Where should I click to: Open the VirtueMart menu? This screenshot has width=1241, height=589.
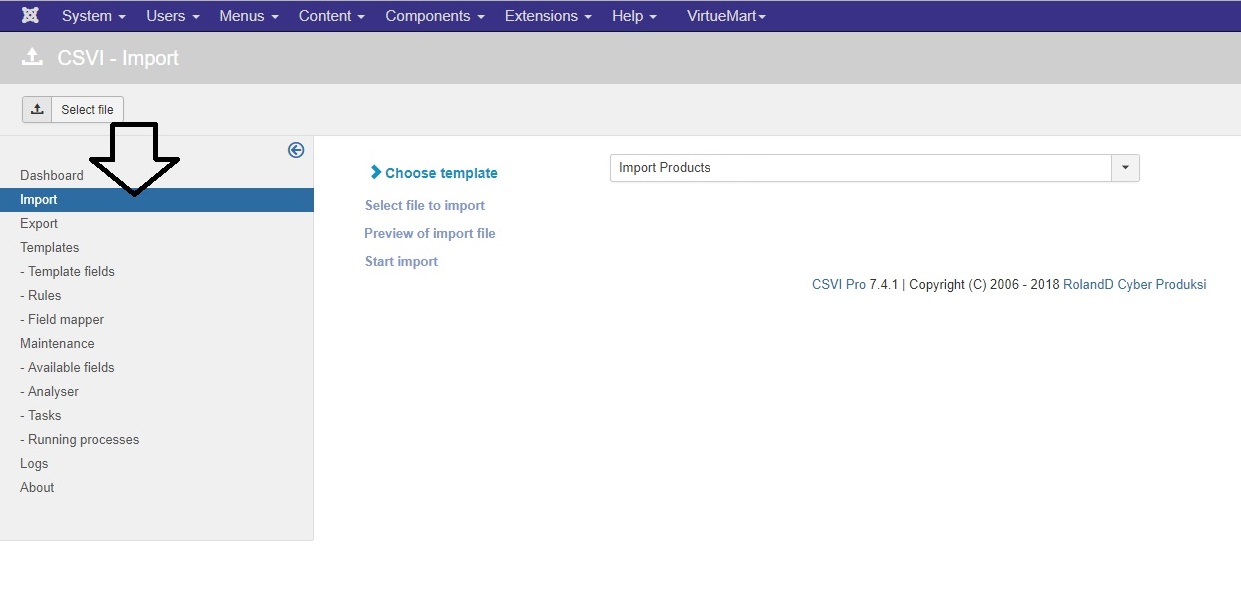click(726, 16)
